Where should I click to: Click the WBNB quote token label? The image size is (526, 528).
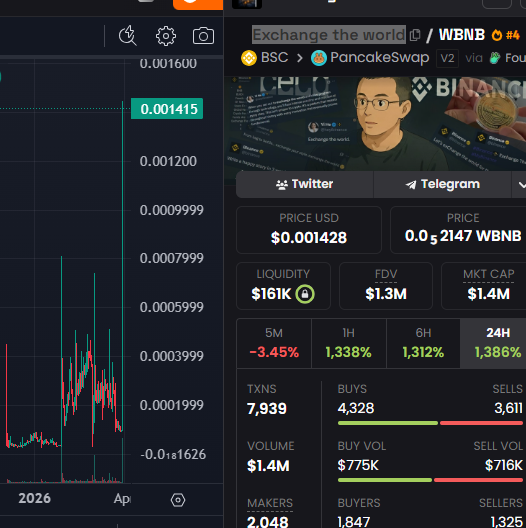[x=462, y=35]
